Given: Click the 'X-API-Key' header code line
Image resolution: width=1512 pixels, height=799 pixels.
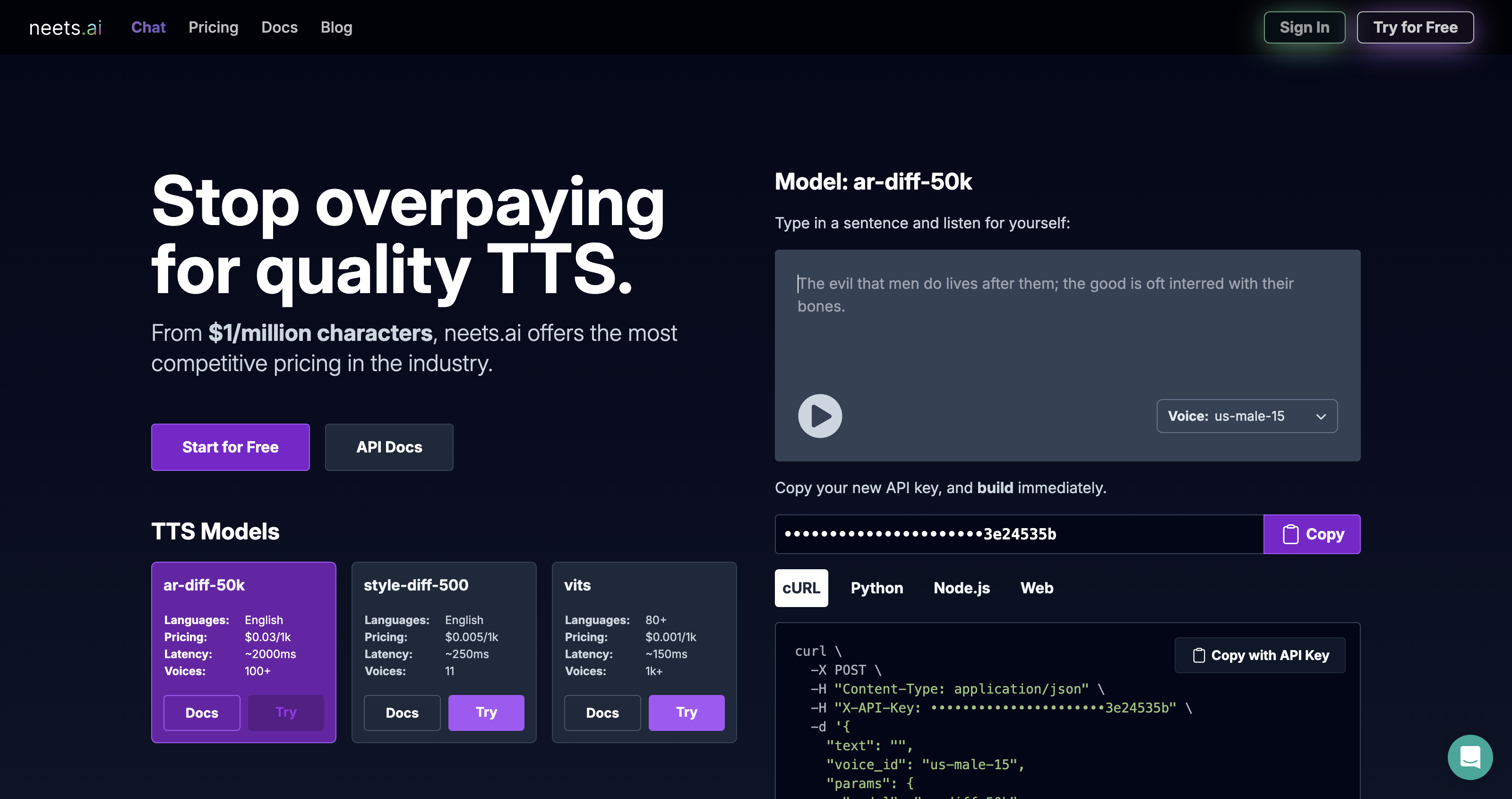Looking at the screenshot, I should click(1001, 708).
